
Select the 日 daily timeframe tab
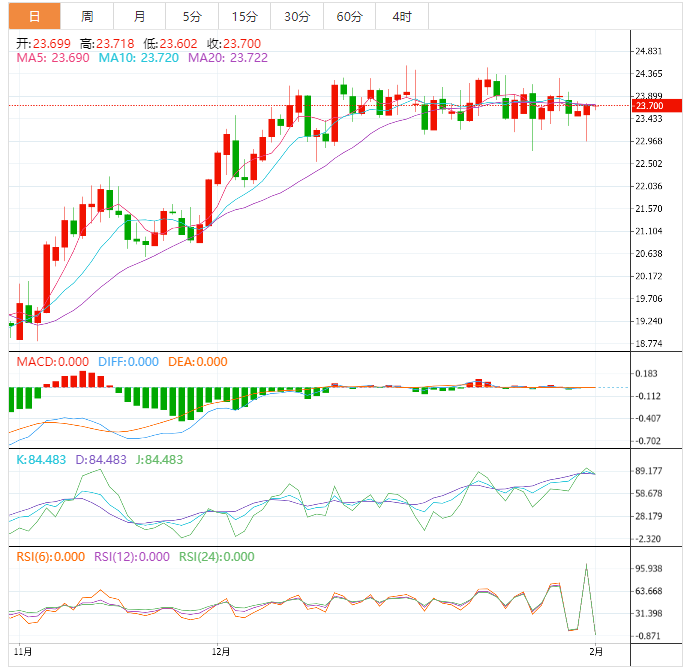tap(35, 16)
